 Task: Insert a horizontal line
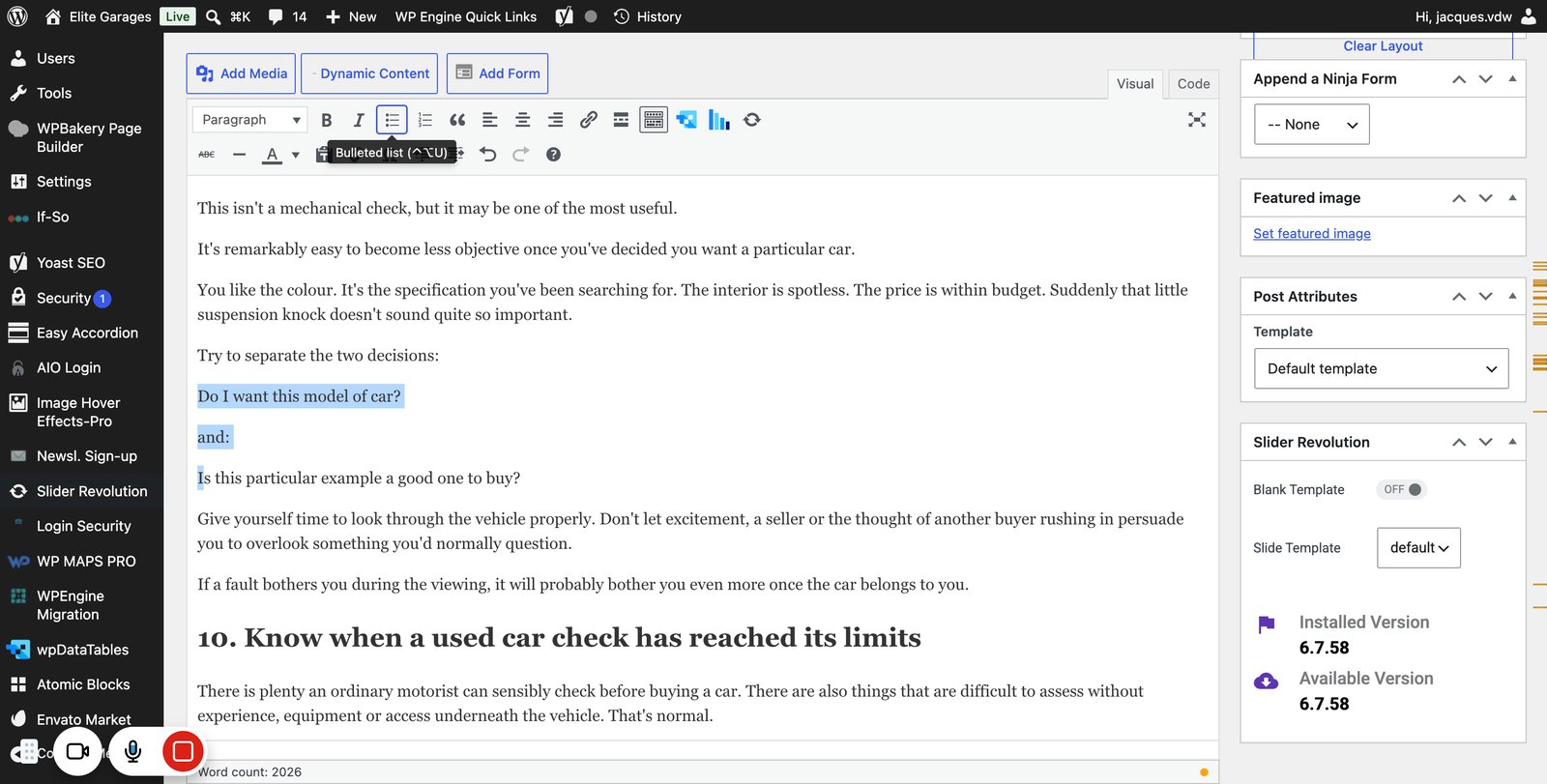[x=240, y=155]
